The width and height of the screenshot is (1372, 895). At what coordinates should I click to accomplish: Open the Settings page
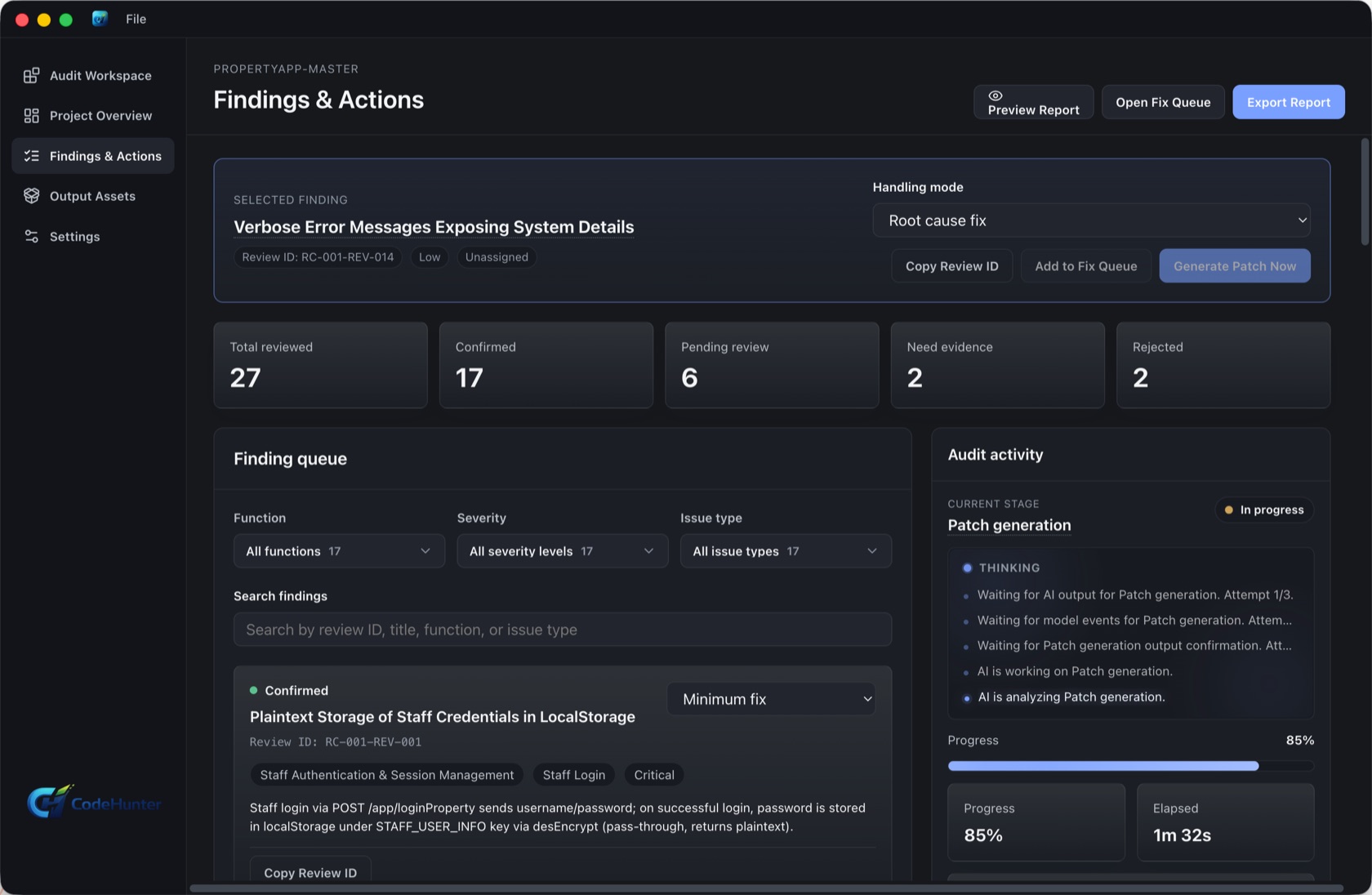[x=92, y=237]
